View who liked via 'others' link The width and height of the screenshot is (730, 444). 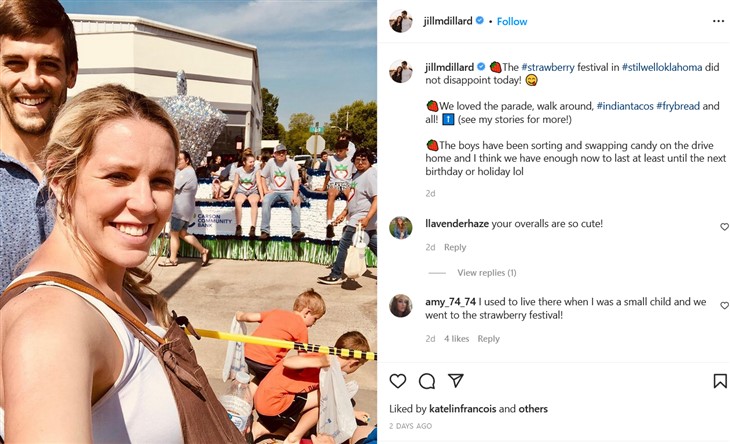pyautogui.click(x=533, y=409)
